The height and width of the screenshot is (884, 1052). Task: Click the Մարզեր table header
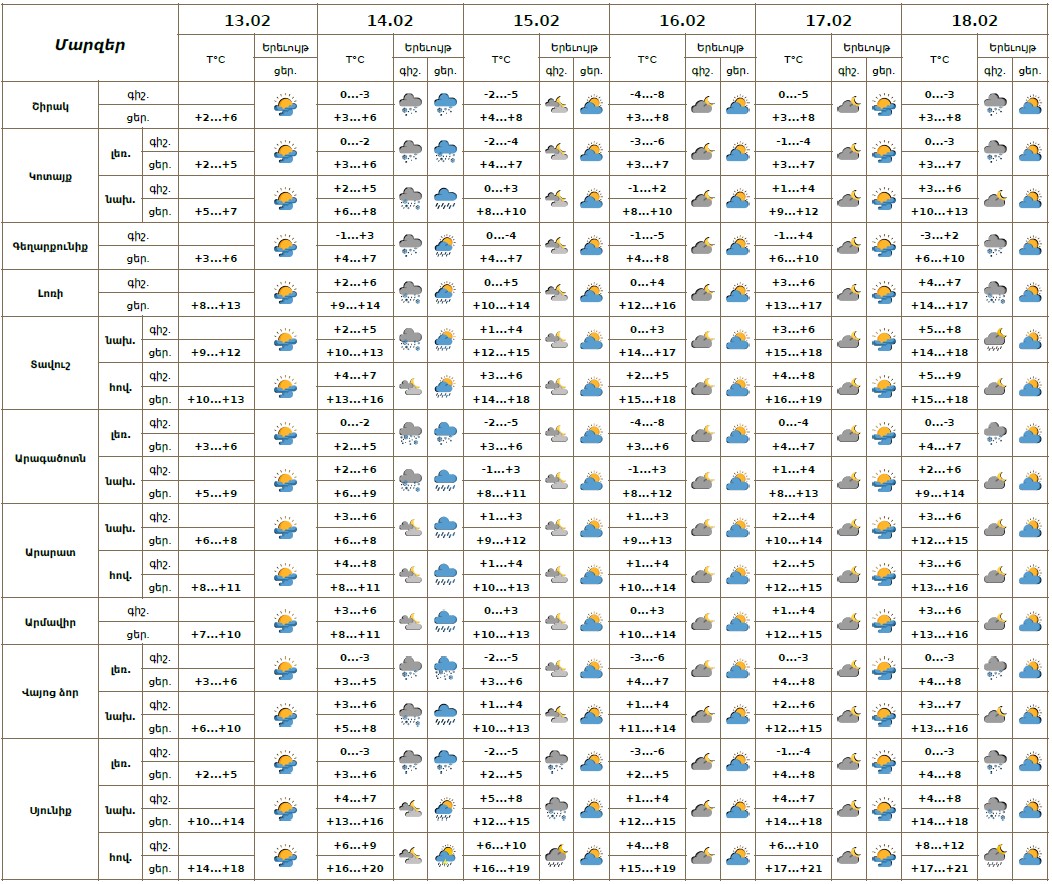click(x=89, y=44)
